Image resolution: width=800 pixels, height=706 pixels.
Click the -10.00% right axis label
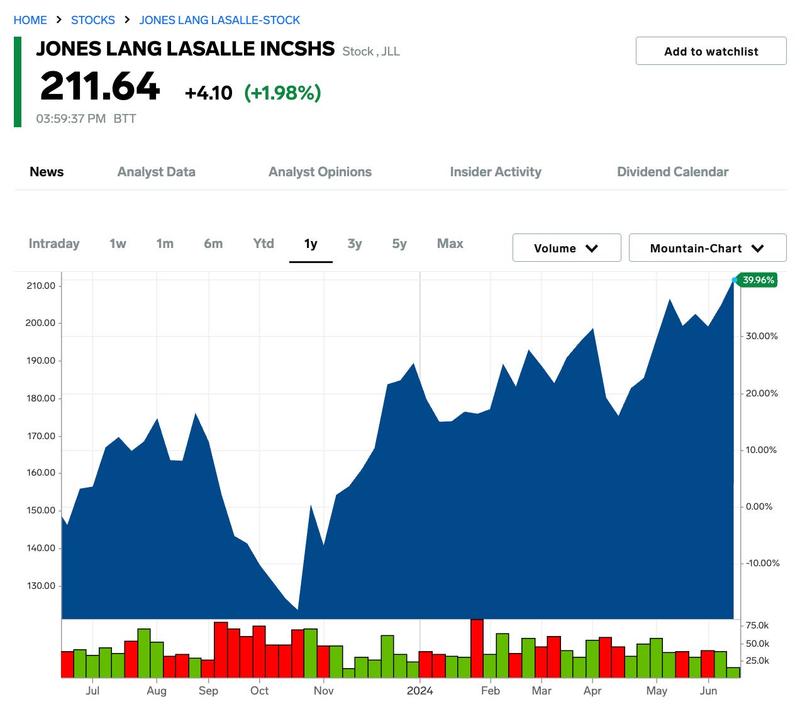[x=763, y=563]
